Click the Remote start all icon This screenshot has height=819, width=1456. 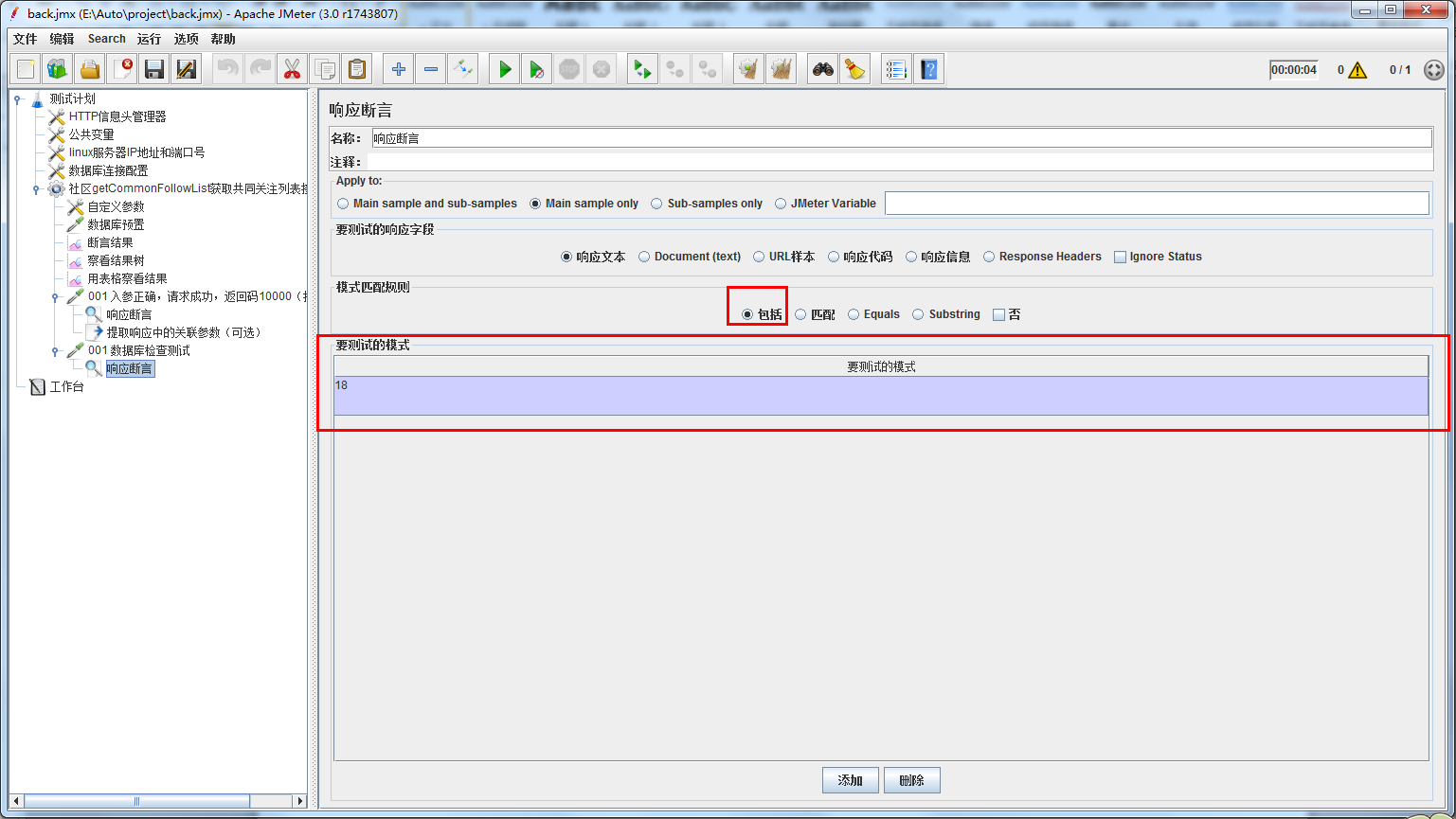643,69
